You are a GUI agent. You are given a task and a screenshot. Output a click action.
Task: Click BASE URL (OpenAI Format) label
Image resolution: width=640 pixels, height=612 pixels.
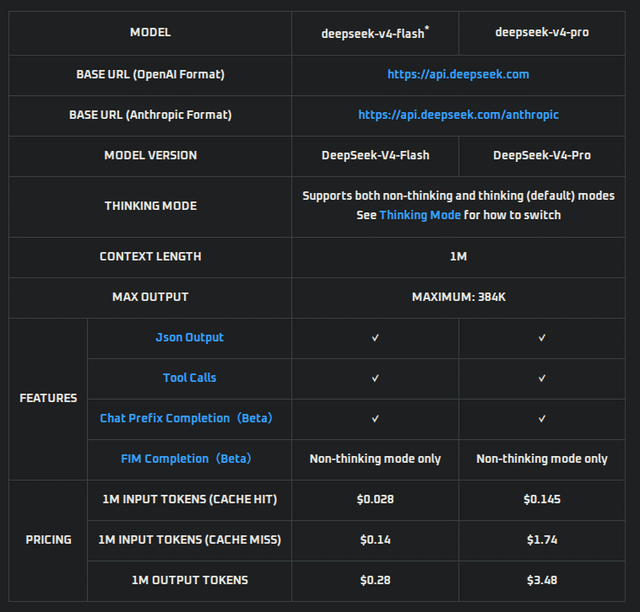pyautogui.click(x=150, y=74)
